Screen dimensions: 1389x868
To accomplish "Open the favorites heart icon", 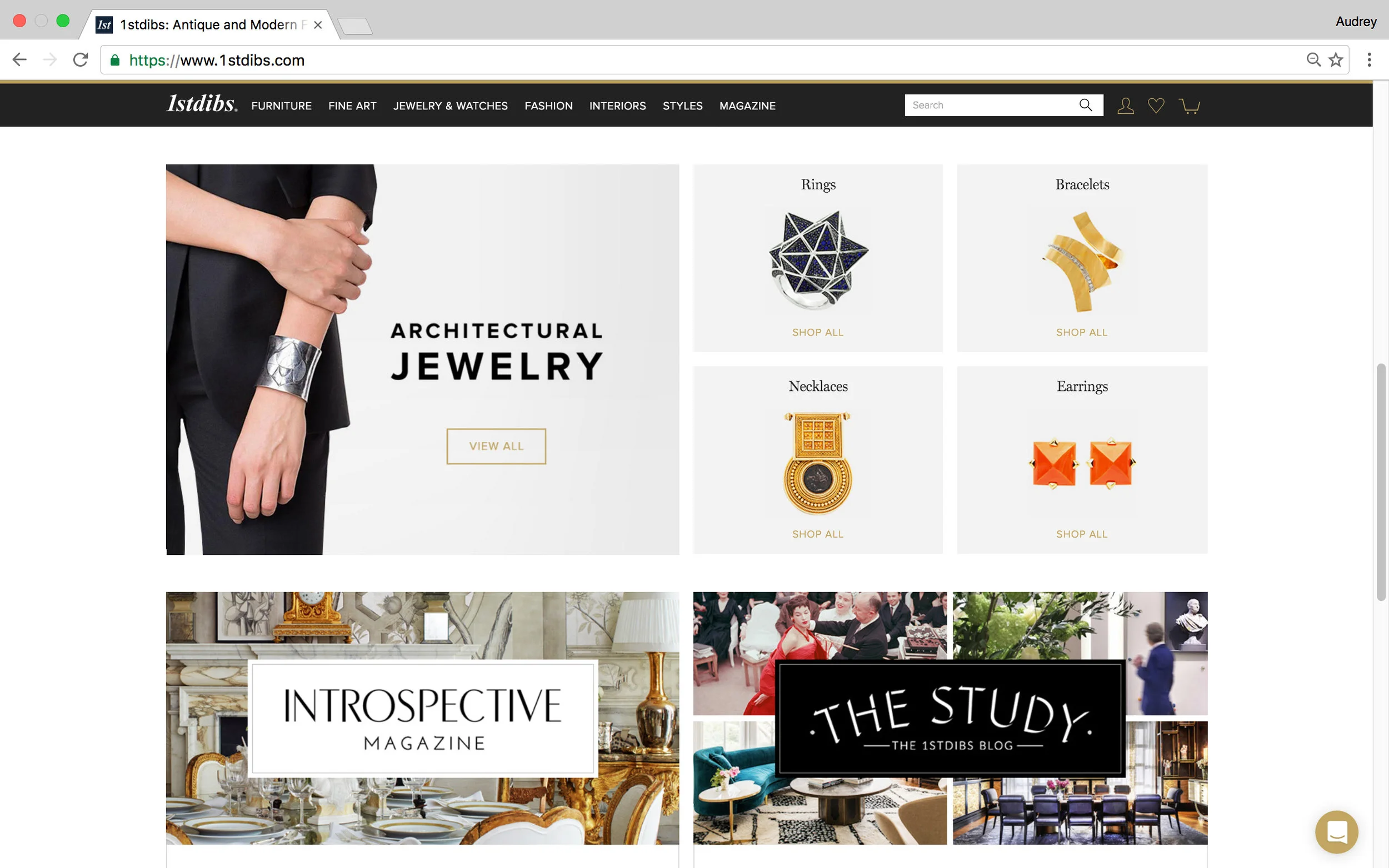I will pyautogui.click(x=1155, y=106).
